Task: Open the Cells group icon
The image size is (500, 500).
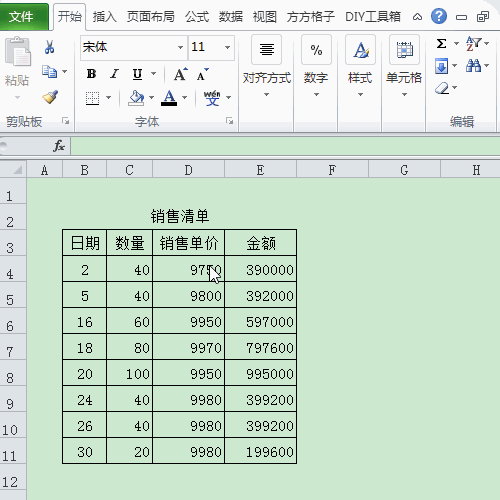Action: (404, 50)
